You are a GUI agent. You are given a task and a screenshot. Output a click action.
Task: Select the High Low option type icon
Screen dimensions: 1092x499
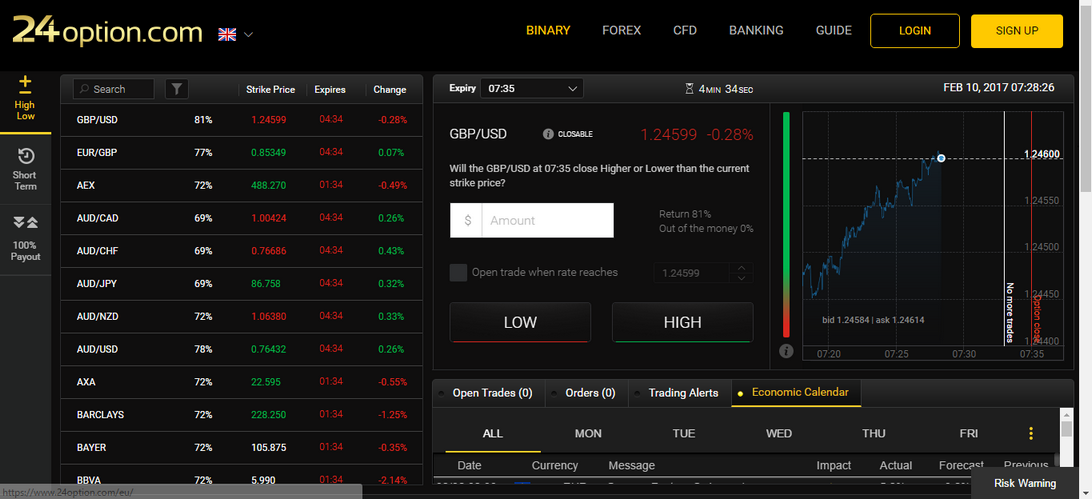(25, 85)
